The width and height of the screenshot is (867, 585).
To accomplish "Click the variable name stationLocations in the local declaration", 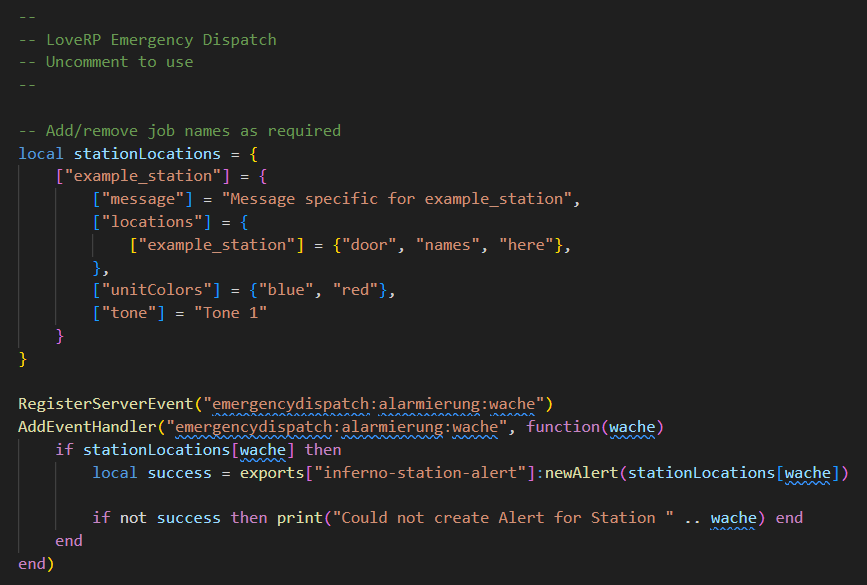I will [x=147, y=154].
